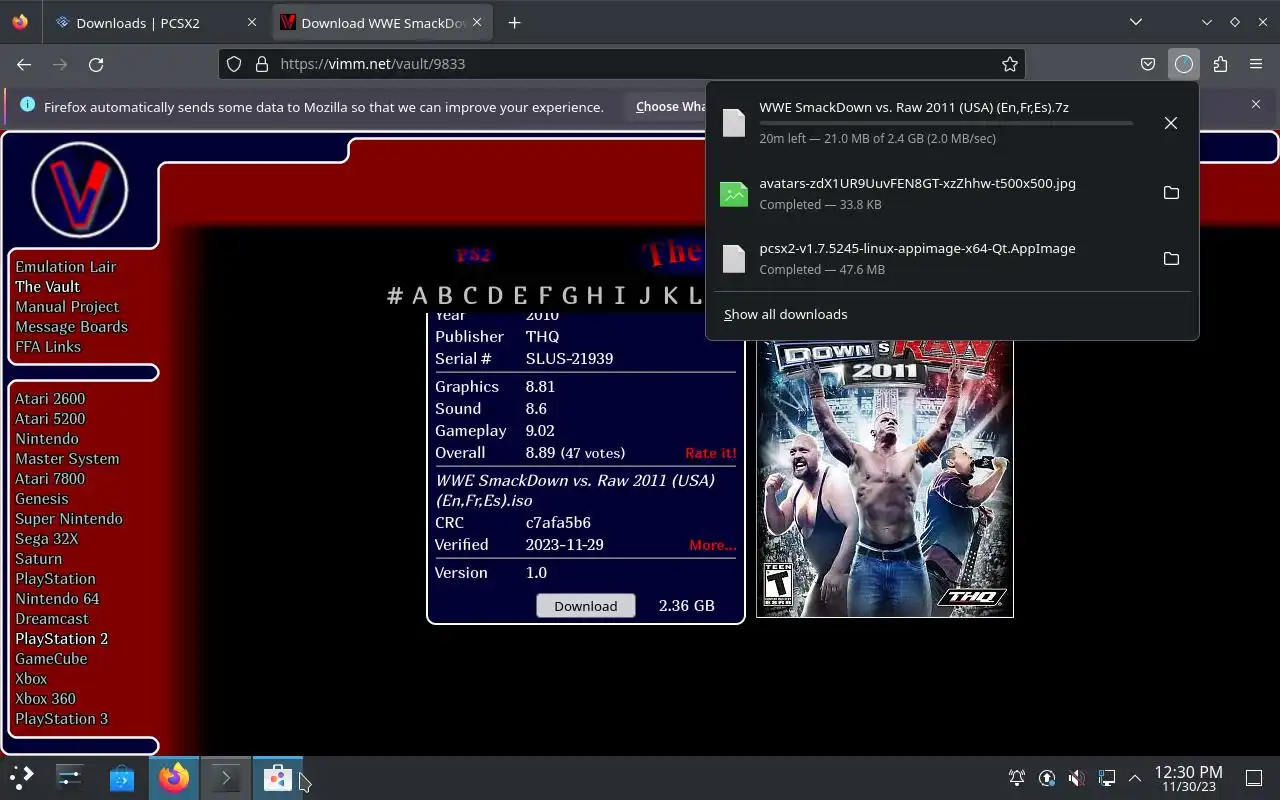Click the padlock site information icon
1280x800 pixels.
262,64
